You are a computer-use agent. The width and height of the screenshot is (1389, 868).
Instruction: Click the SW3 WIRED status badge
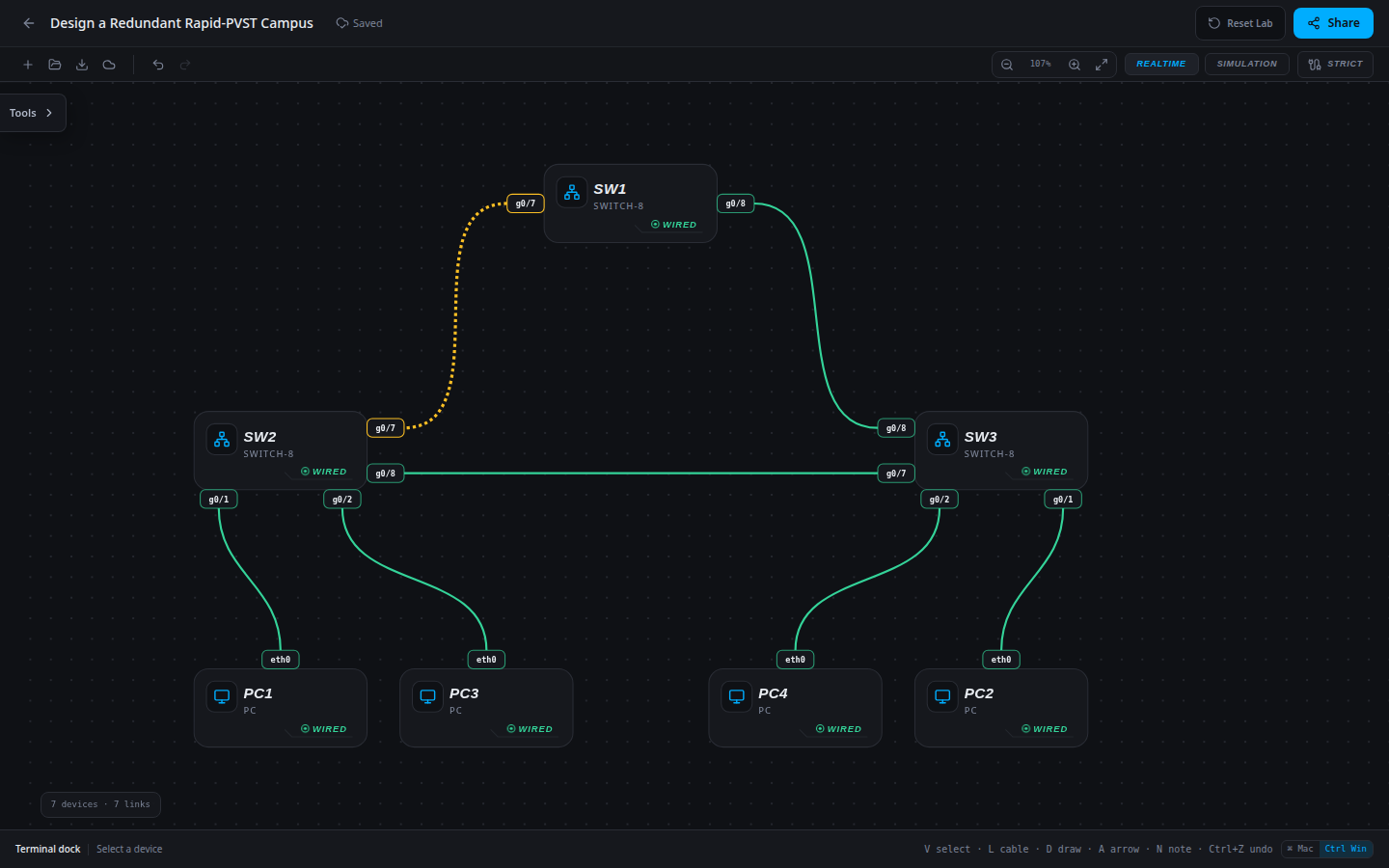pos(1044,472)
